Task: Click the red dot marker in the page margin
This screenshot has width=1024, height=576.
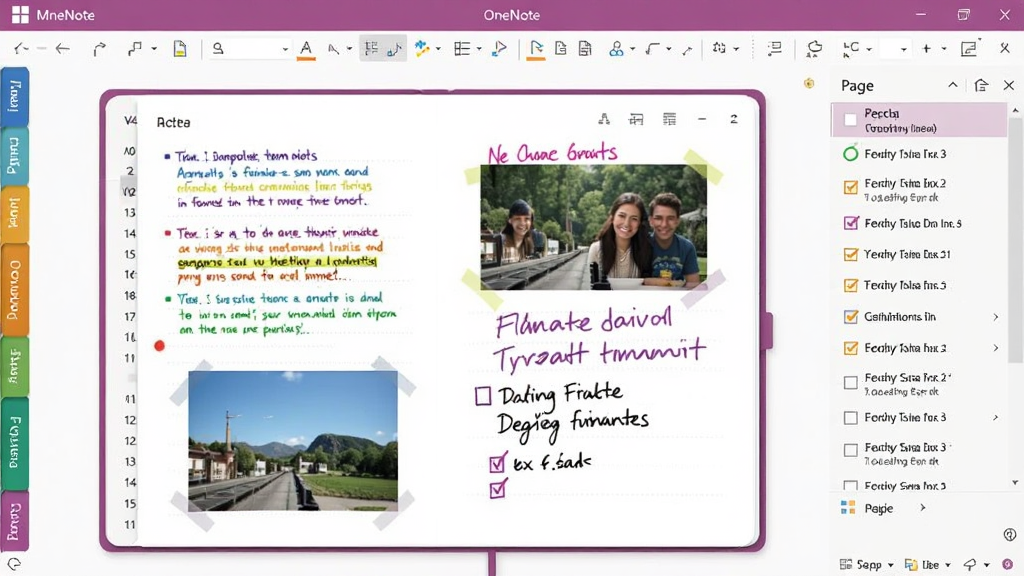Action: (159, 345)
